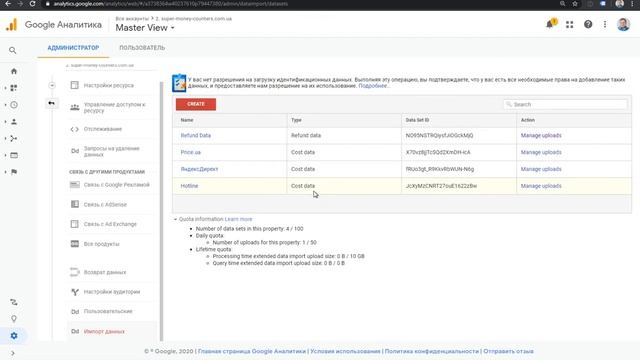Open Запросы на удаление данных
The width and height of the screenshot is (640, 360).
pos(112,151)
